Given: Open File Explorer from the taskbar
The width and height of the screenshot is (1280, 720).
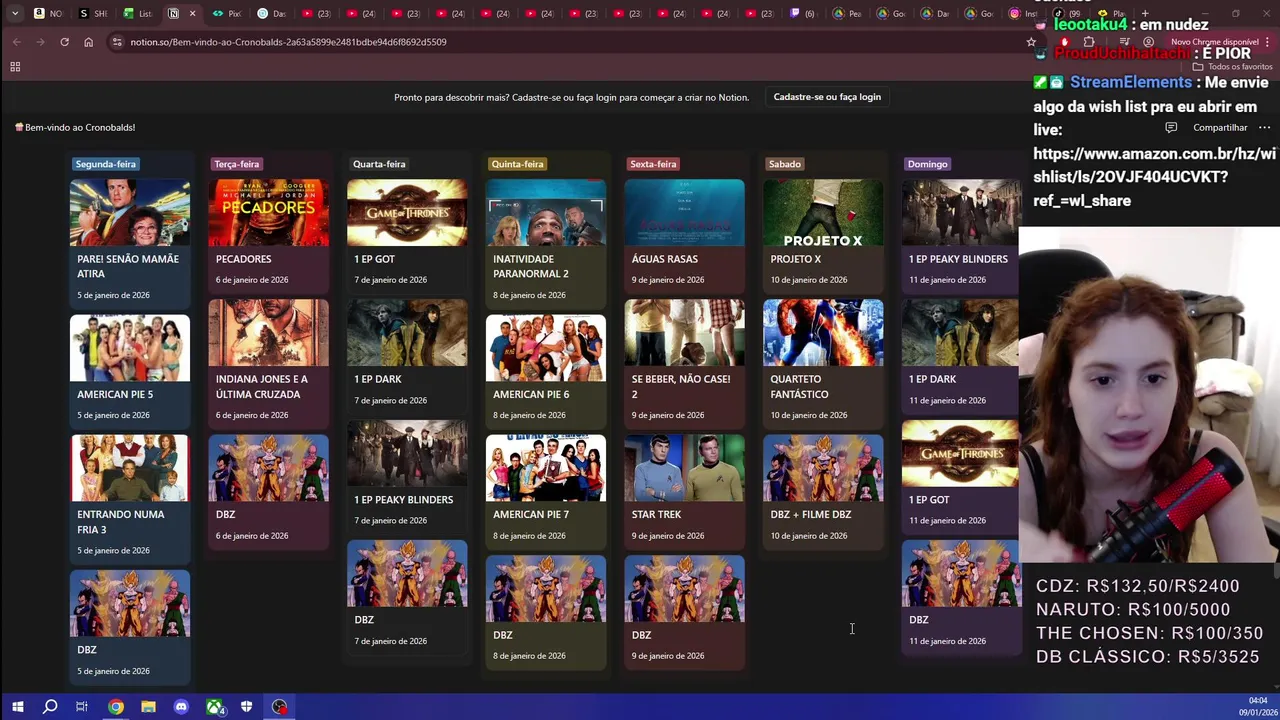Looking at the screenshot, I should click(x=148, y=707).
